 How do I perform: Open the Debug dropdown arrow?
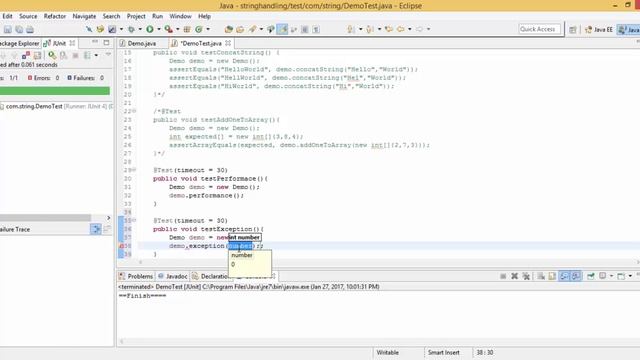click(x=140, y=29)
